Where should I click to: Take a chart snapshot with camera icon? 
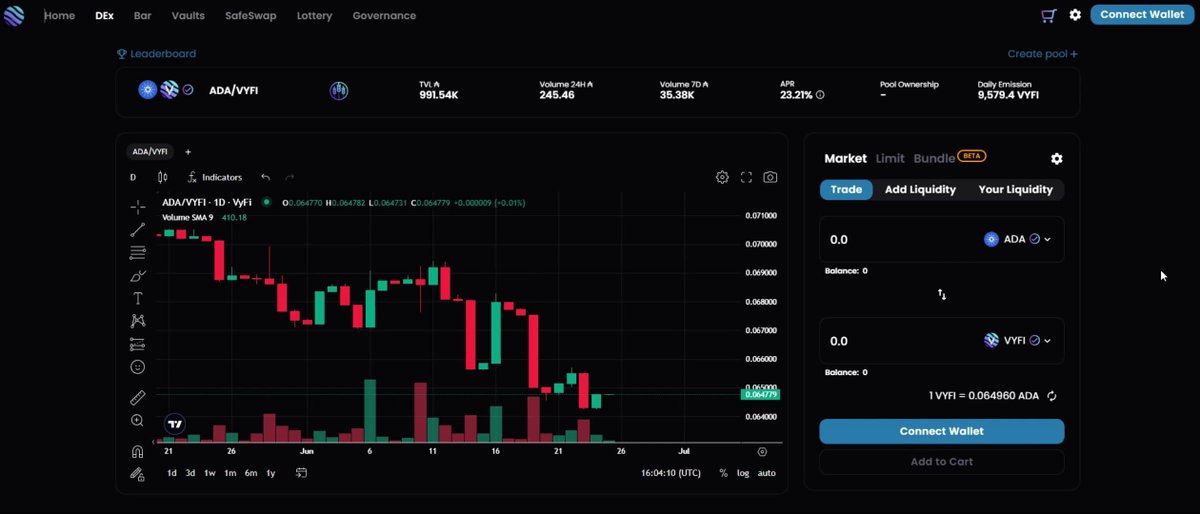770,177
